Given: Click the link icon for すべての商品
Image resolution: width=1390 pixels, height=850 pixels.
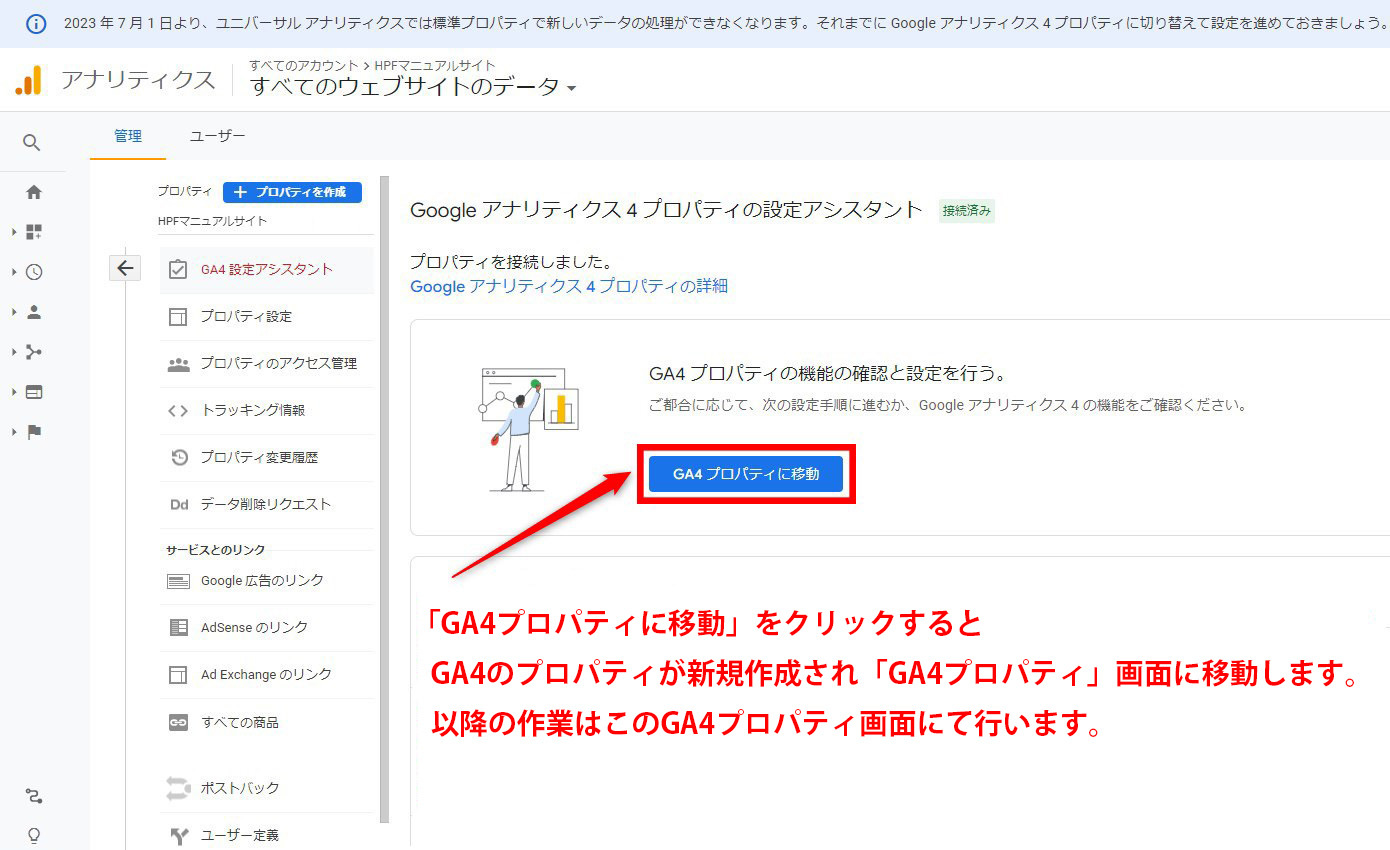Looking at the screenshot, I should tap(178, 722).
